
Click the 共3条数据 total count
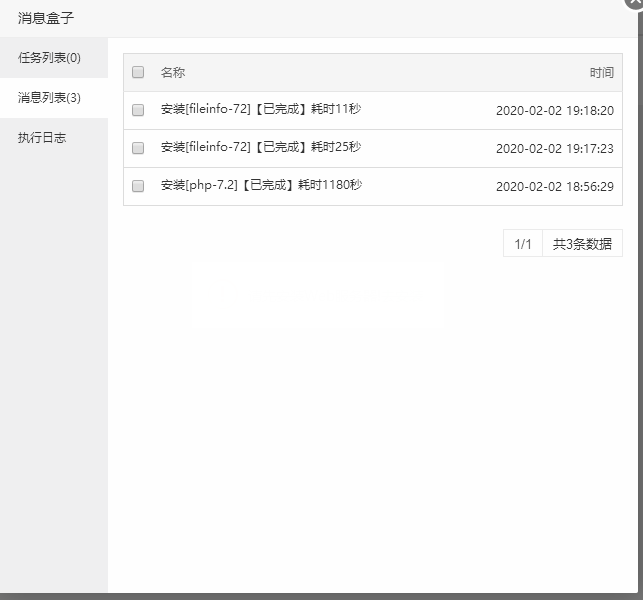[582, 244]
